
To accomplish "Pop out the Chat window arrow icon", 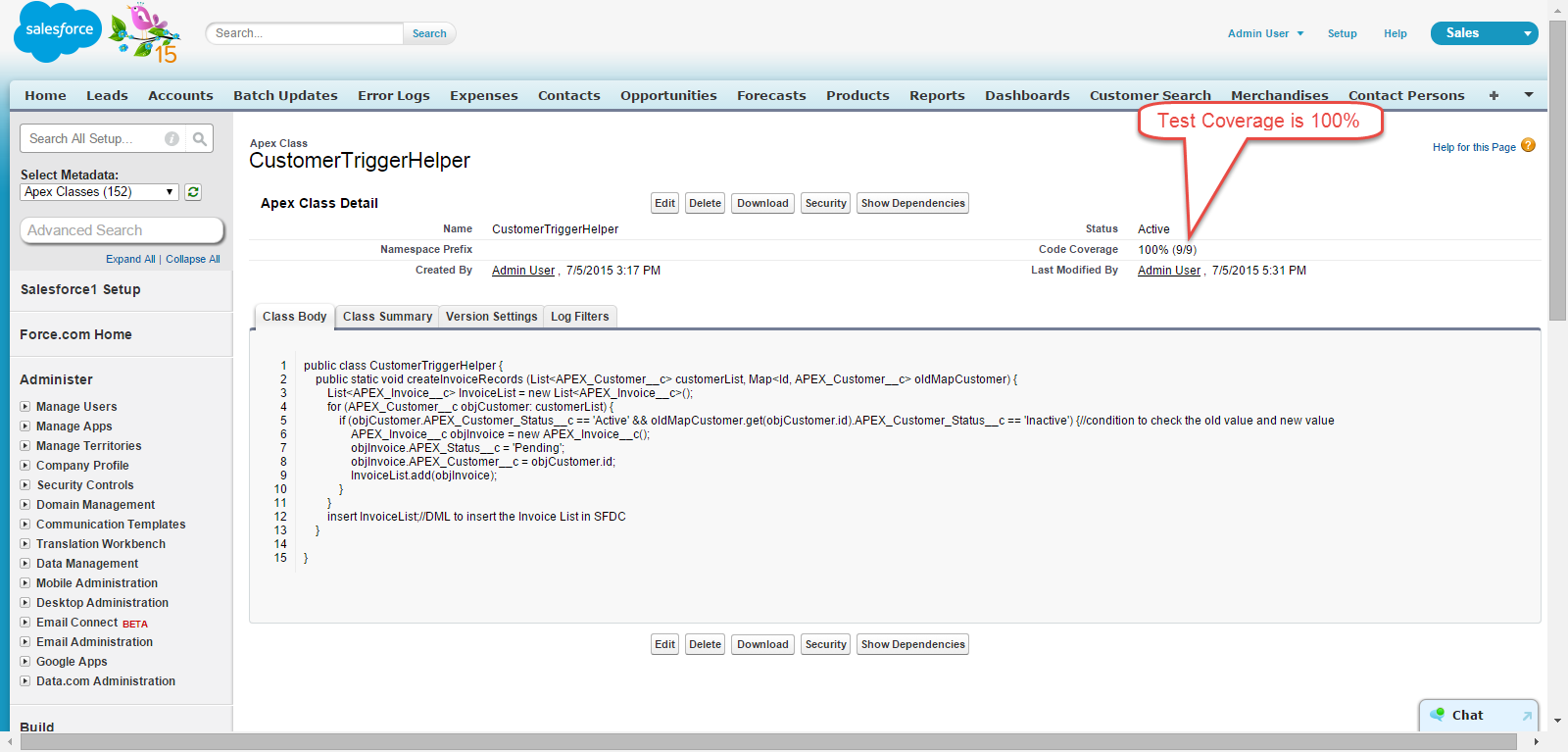I will [1526, 716].
